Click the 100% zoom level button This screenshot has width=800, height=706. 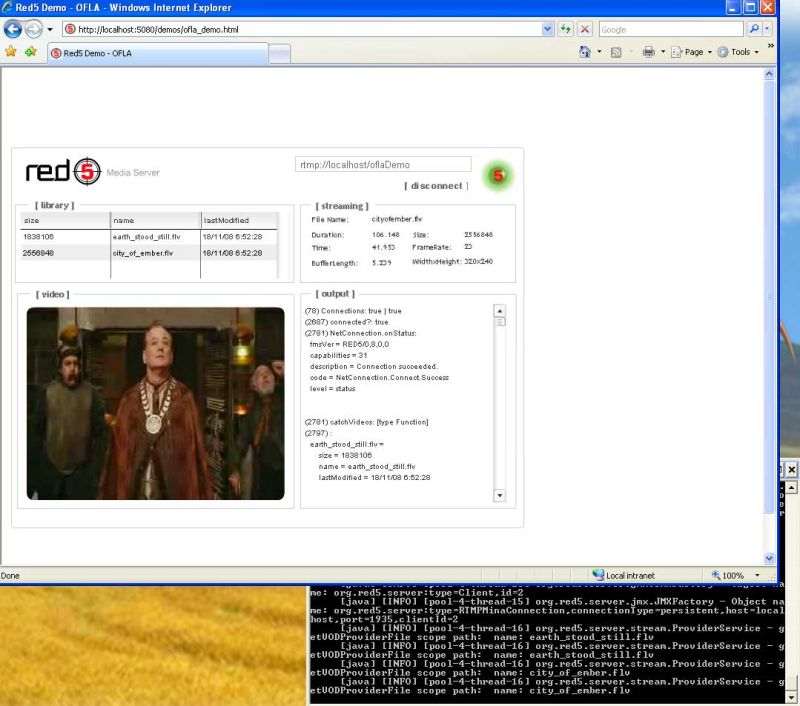(x=728, y=575)
